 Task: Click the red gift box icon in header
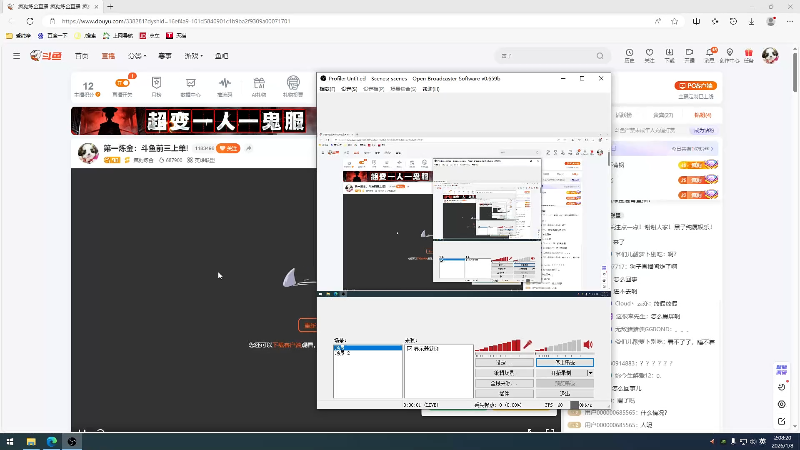click(748, 55)
